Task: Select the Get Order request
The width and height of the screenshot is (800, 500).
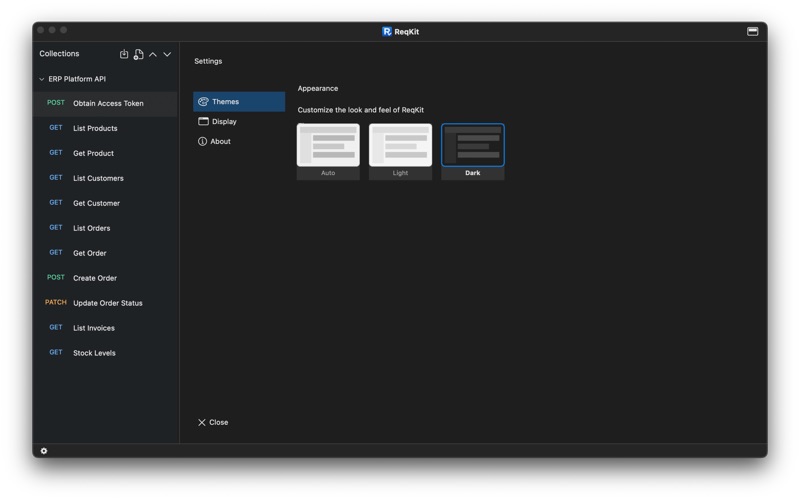Action: coord(105,253)
